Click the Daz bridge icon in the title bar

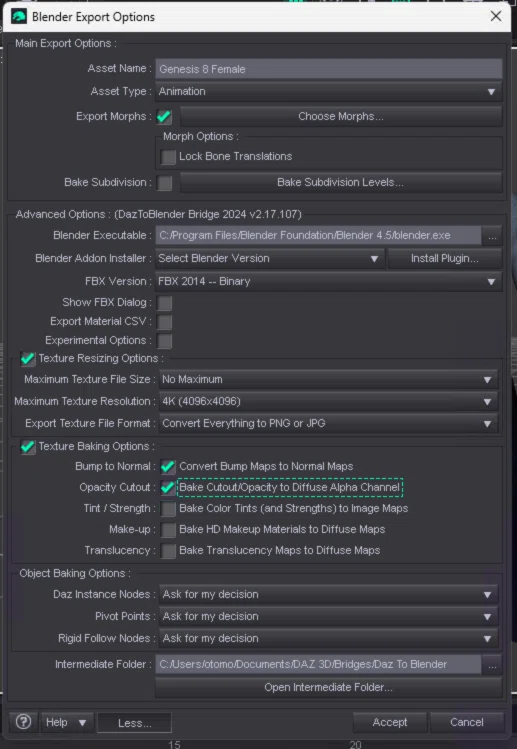pyautogui.click(x=19, y=17)
